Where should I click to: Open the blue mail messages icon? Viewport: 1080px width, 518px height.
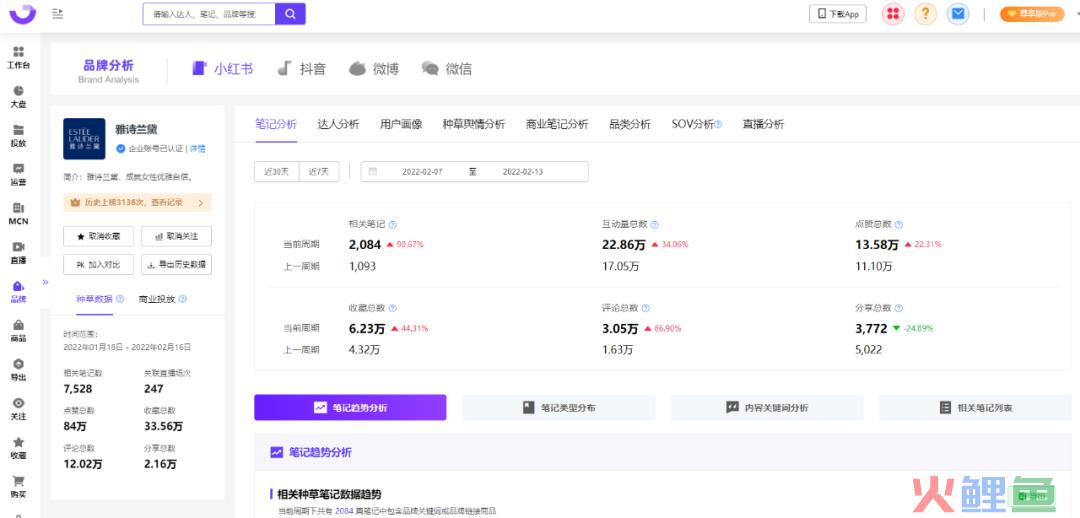(x=958, y=14)
